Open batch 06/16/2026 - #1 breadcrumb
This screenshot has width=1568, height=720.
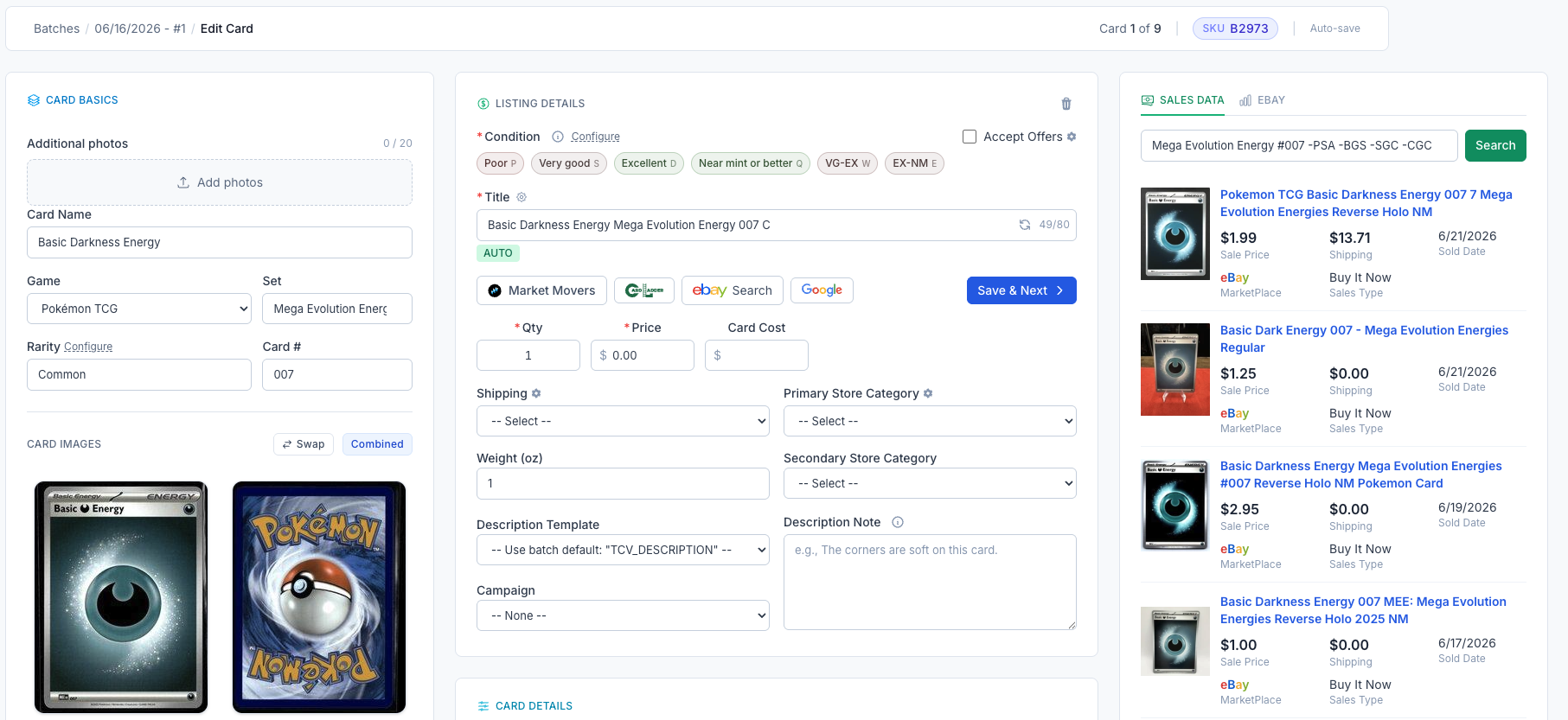tap(140, 29)
